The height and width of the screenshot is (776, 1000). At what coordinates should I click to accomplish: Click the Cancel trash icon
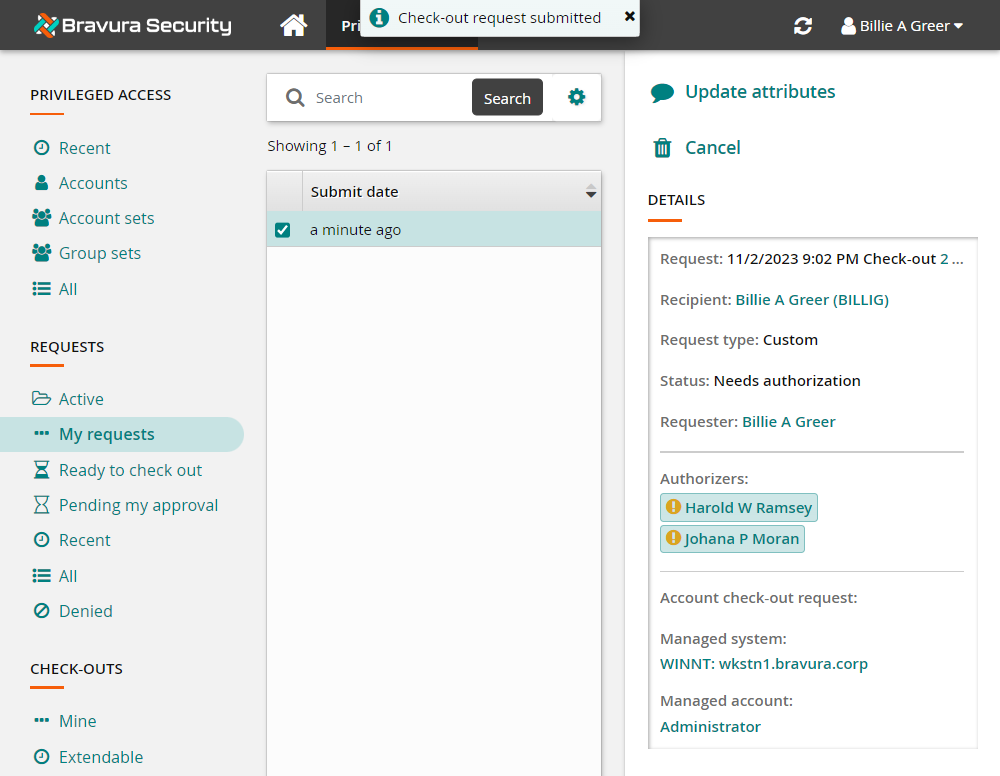coord(662,148)
